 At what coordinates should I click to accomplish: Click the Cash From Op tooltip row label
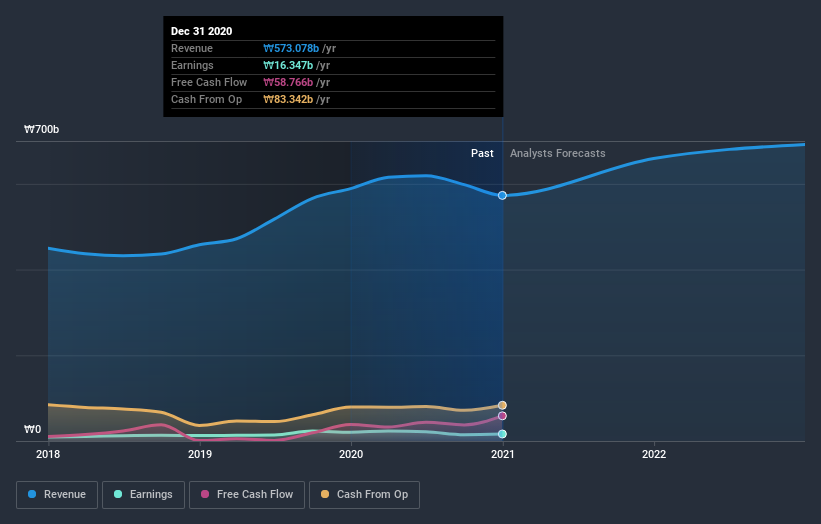click(206, 99)
